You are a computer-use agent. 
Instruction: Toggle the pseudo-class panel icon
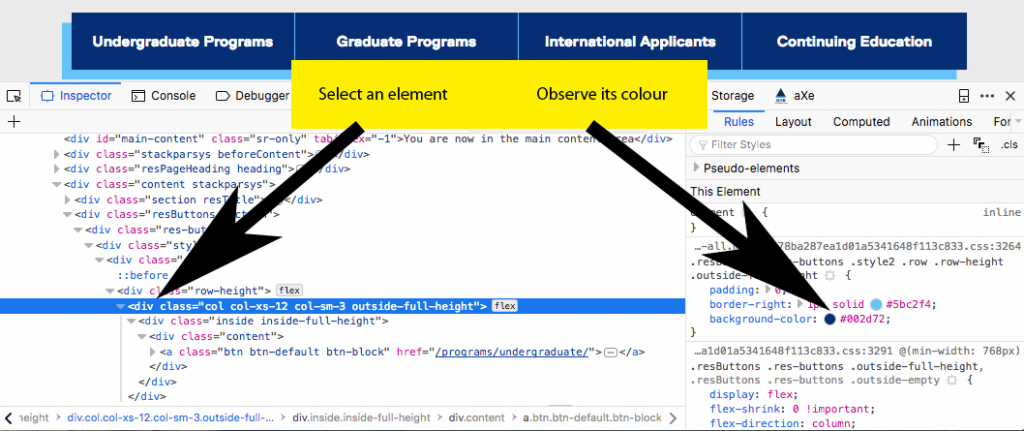[980, 145]
